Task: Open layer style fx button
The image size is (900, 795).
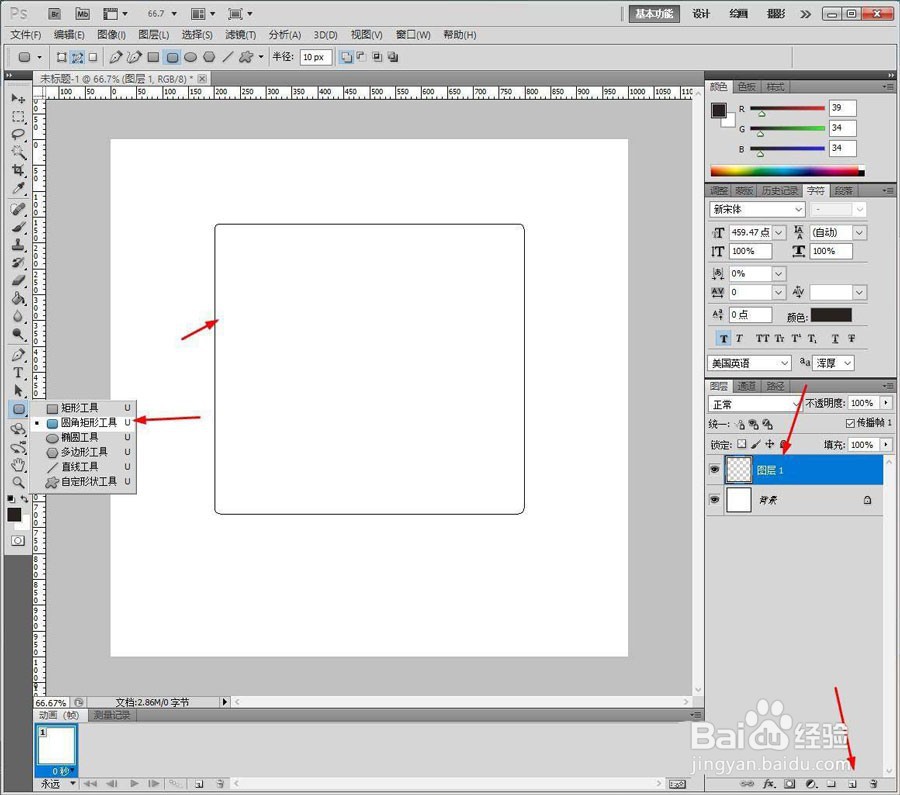Action: 769,784
